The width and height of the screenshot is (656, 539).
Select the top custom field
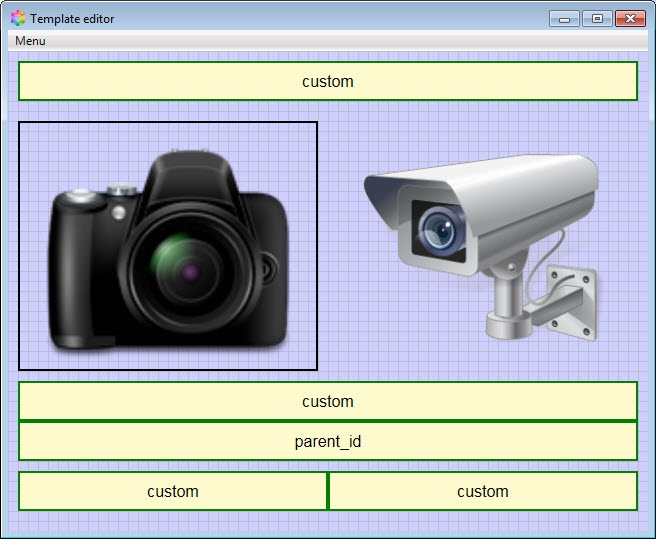coord(328,81)
